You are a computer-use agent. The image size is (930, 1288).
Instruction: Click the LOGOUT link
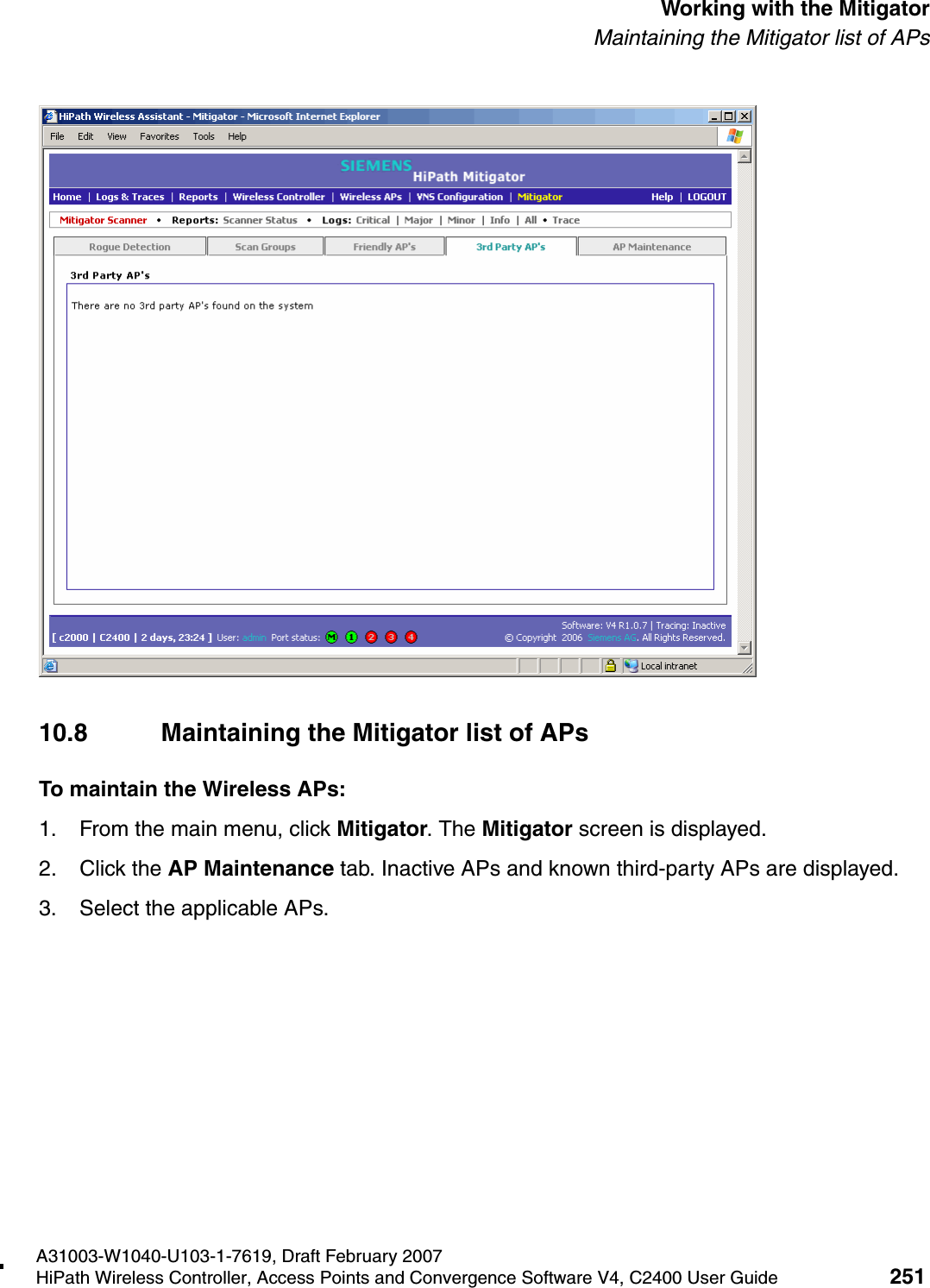706,196
